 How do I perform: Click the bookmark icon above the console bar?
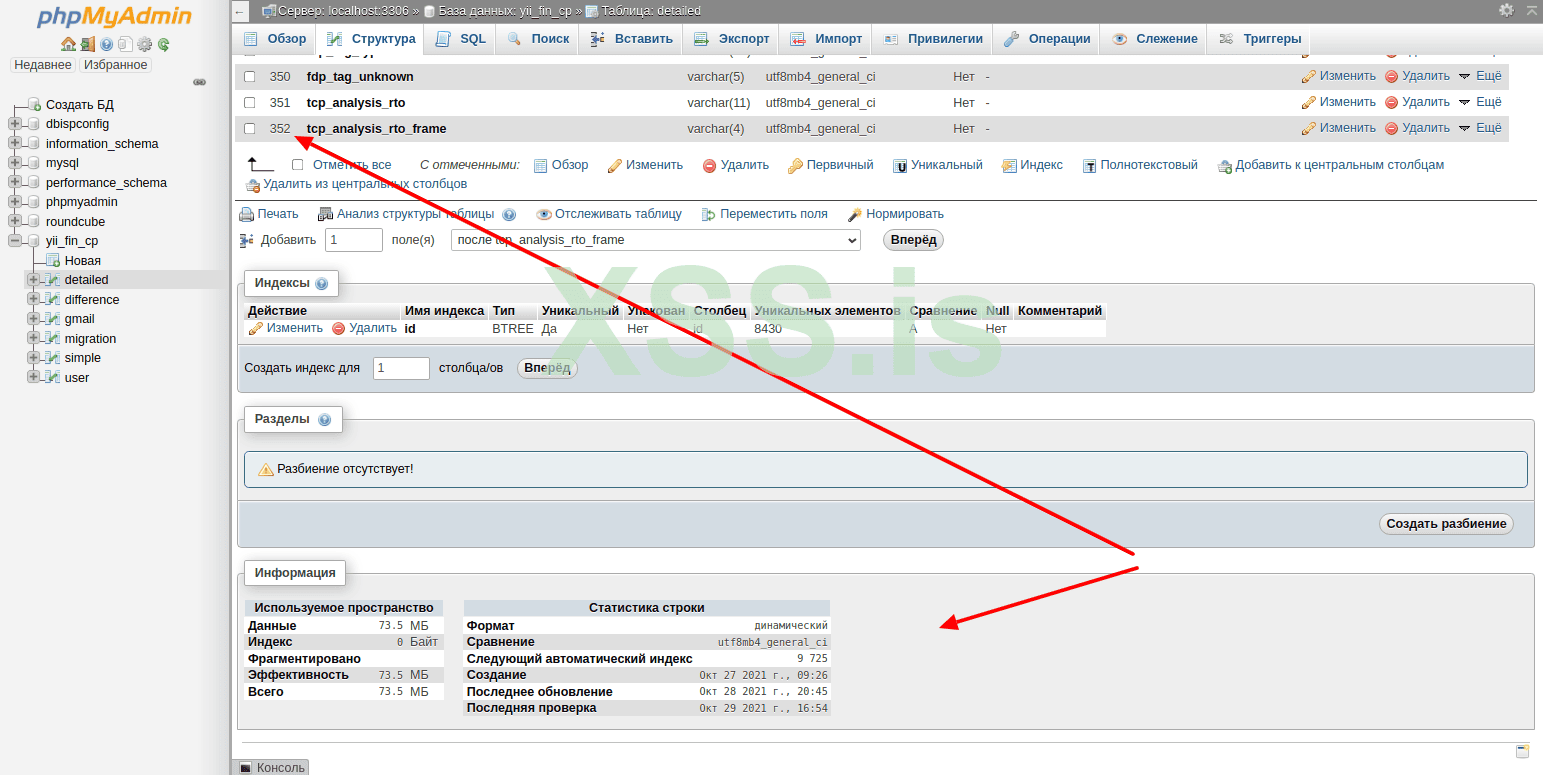pyautogui.click(x=1523, y=751)
